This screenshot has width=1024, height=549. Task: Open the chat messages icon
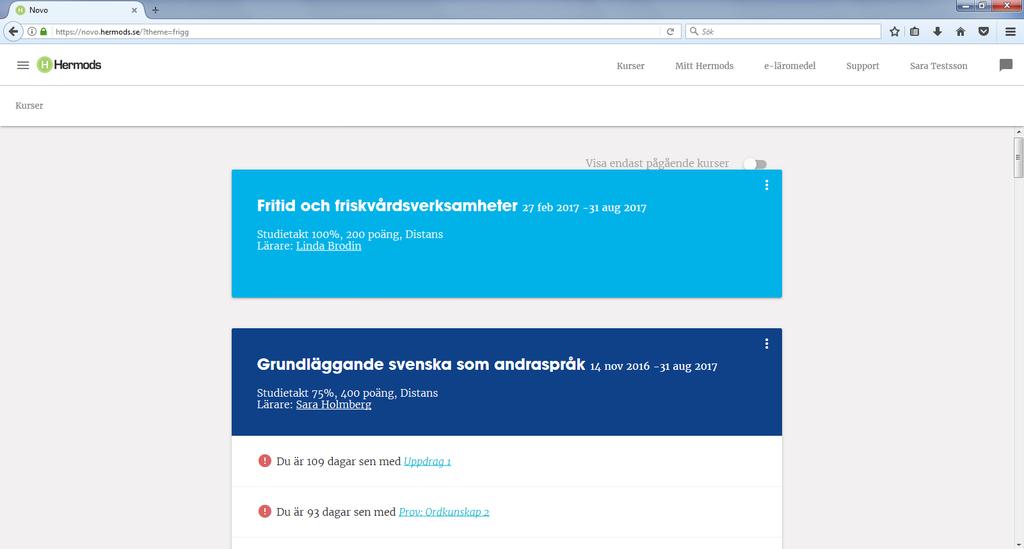point(1006,65)
